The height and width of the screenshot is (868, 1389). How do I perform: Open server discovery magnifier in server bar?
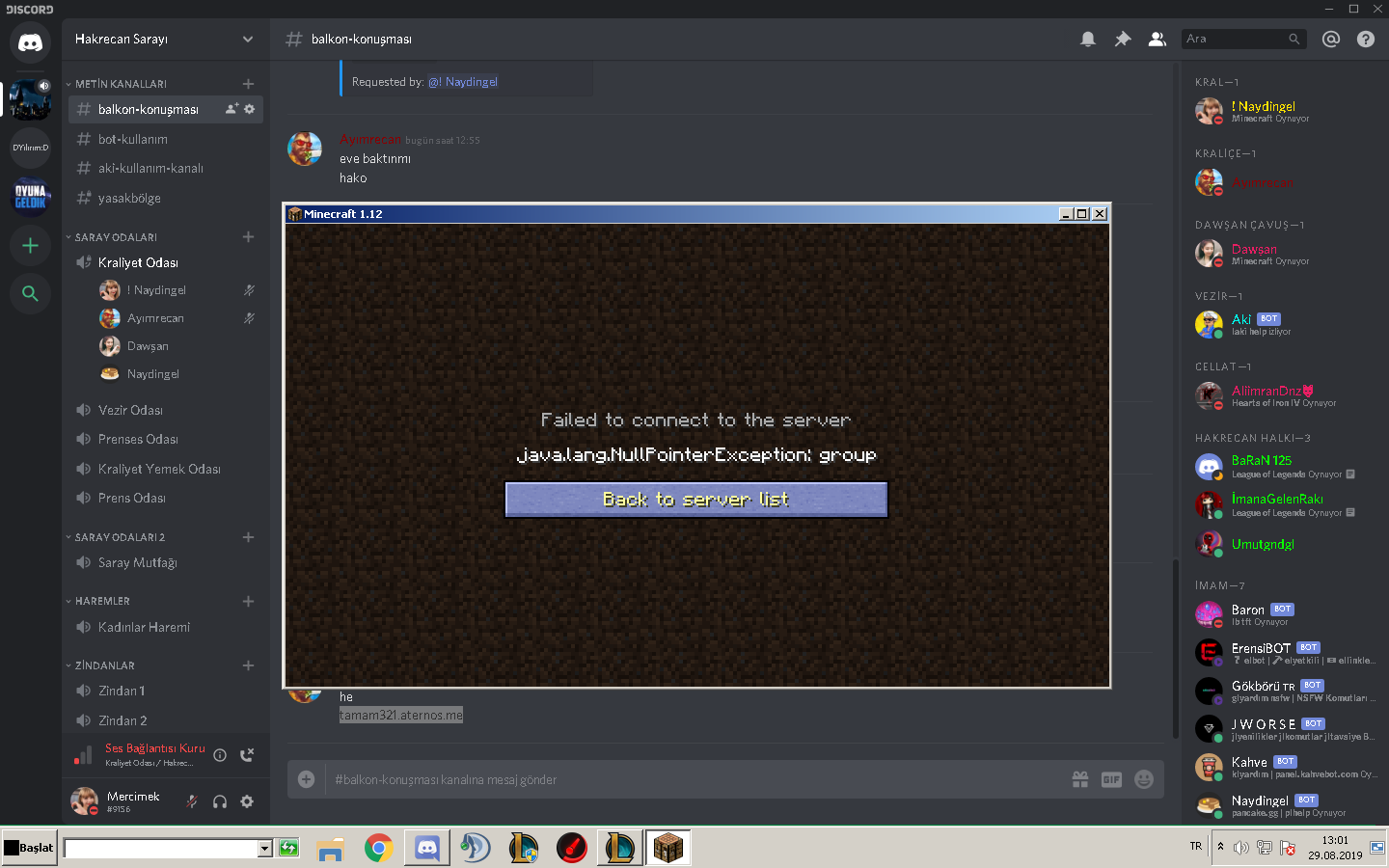coord(30,294)
